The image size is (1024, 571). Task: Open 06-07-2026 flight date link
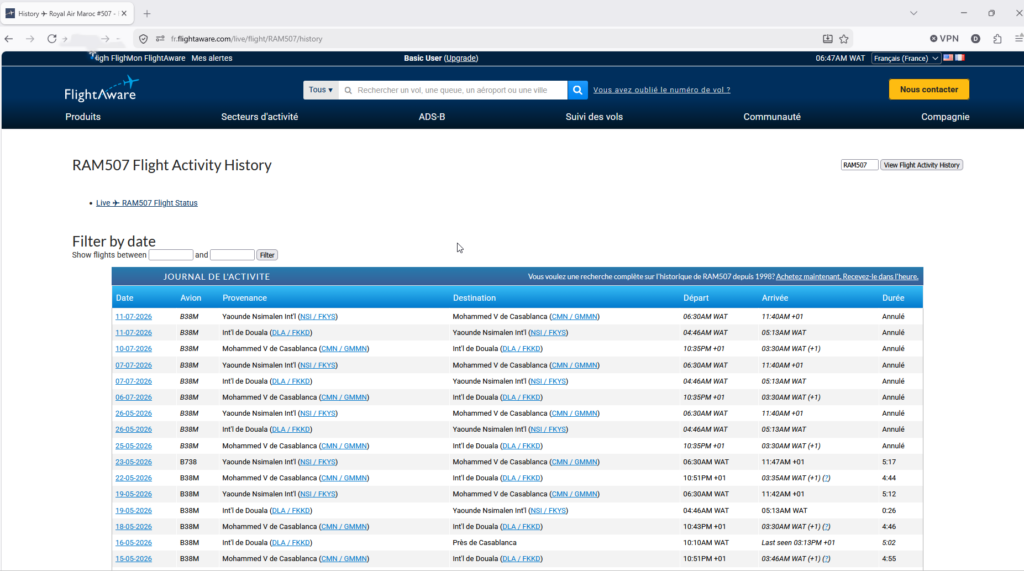click(133, 397)
